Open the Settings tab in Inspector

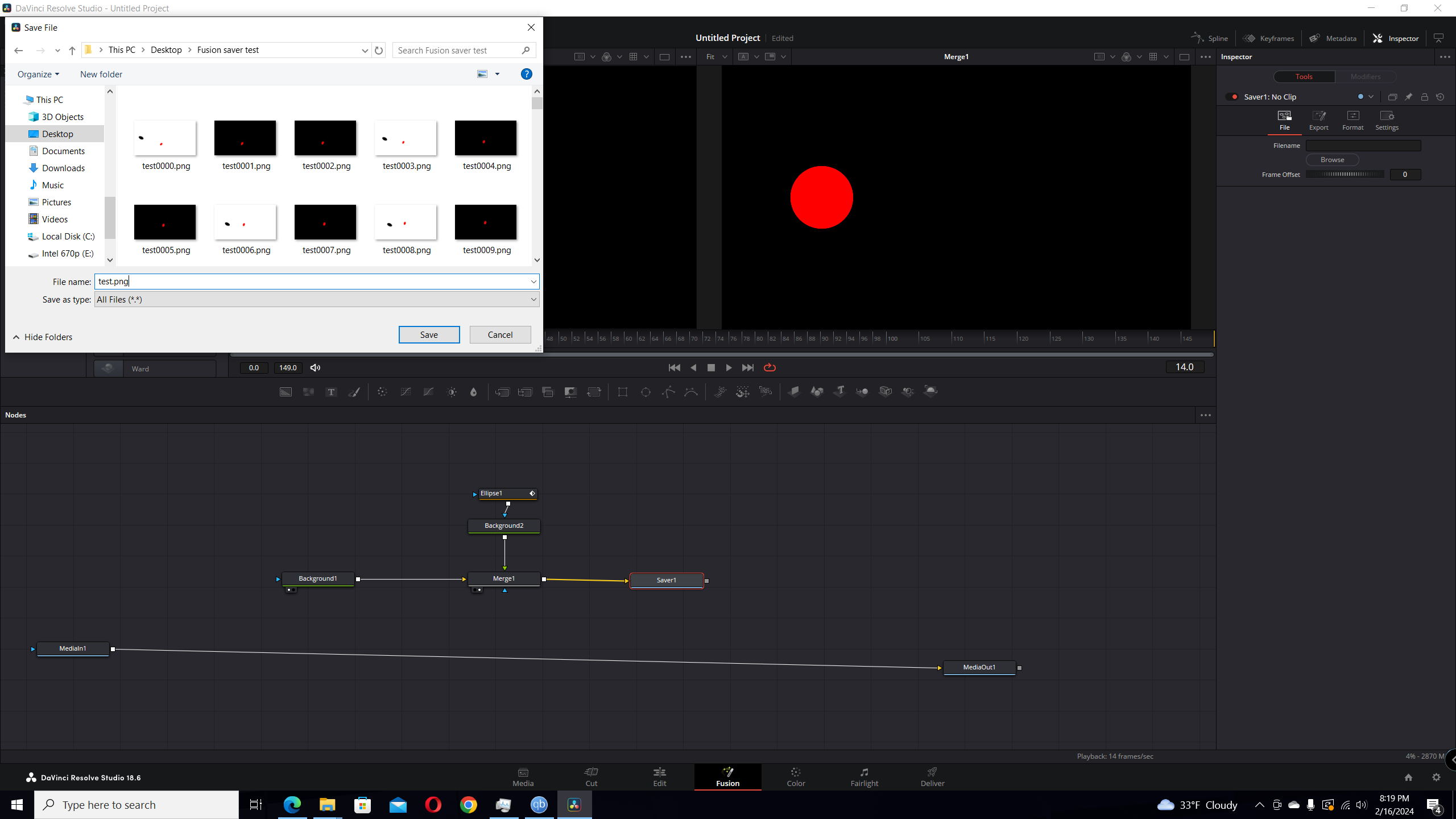click(x=1387, y=121)
